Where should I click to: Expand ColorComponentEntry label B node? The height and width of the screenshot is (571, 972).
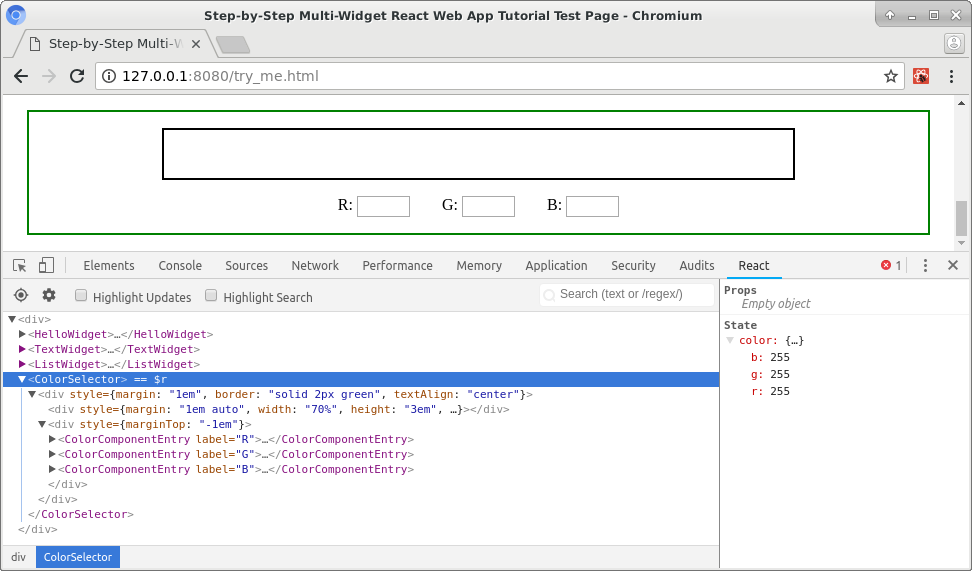point(53,469)
